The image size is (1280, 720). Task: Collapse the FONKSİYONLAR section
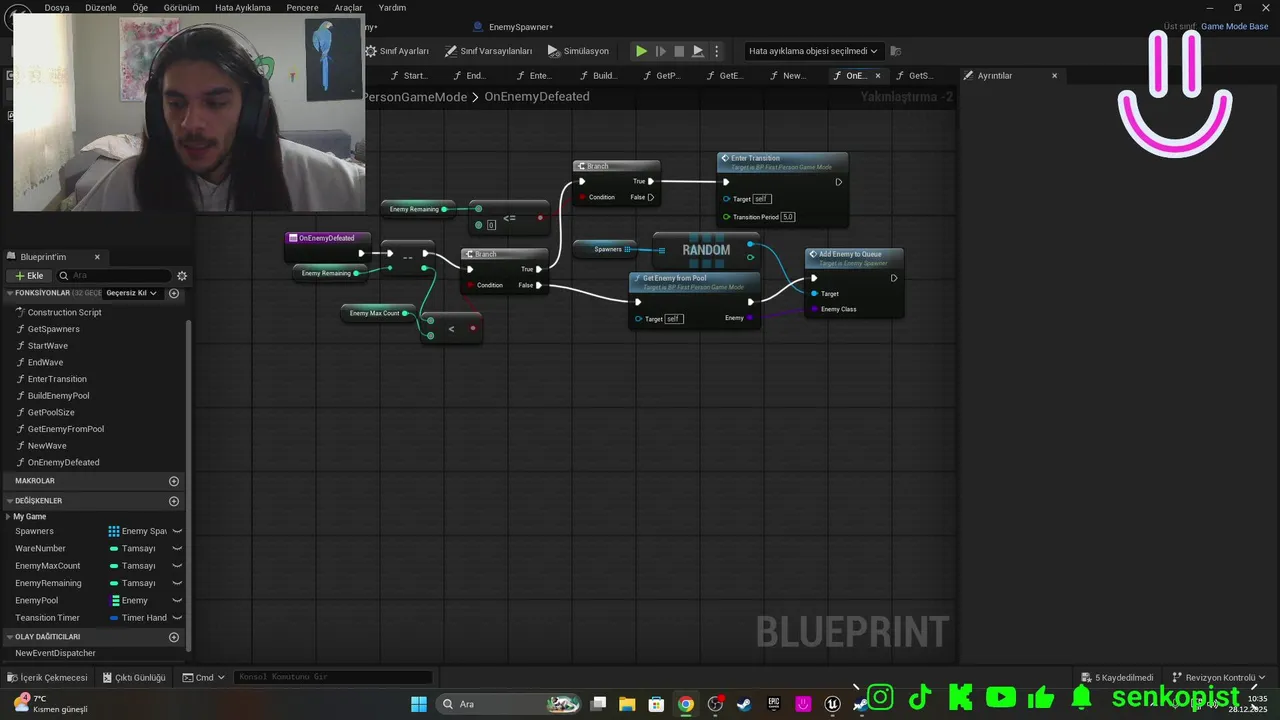(x=10, y=293)
